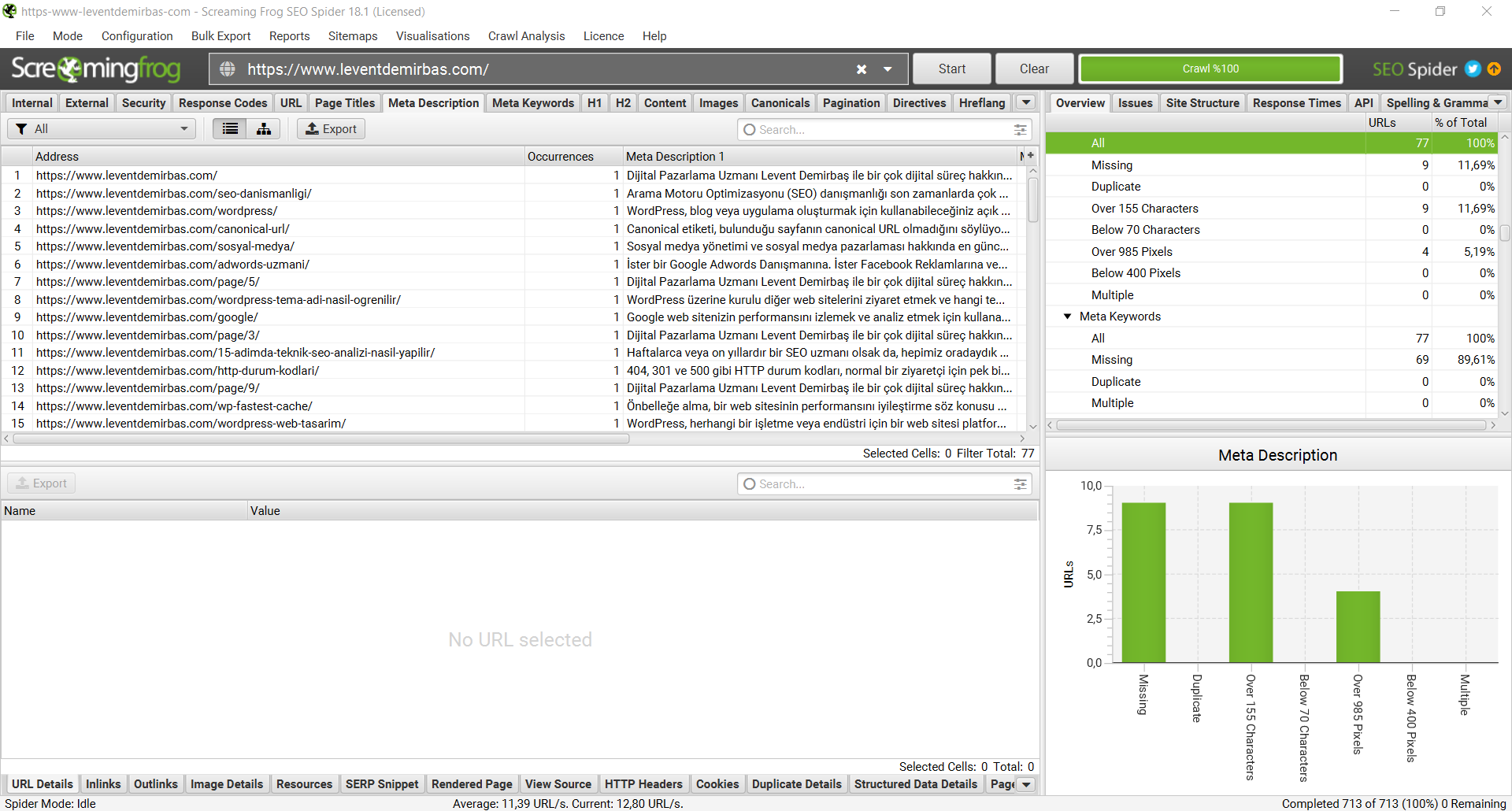
Task: Open the Structured Data Details tab
Action: click(916, 784)
